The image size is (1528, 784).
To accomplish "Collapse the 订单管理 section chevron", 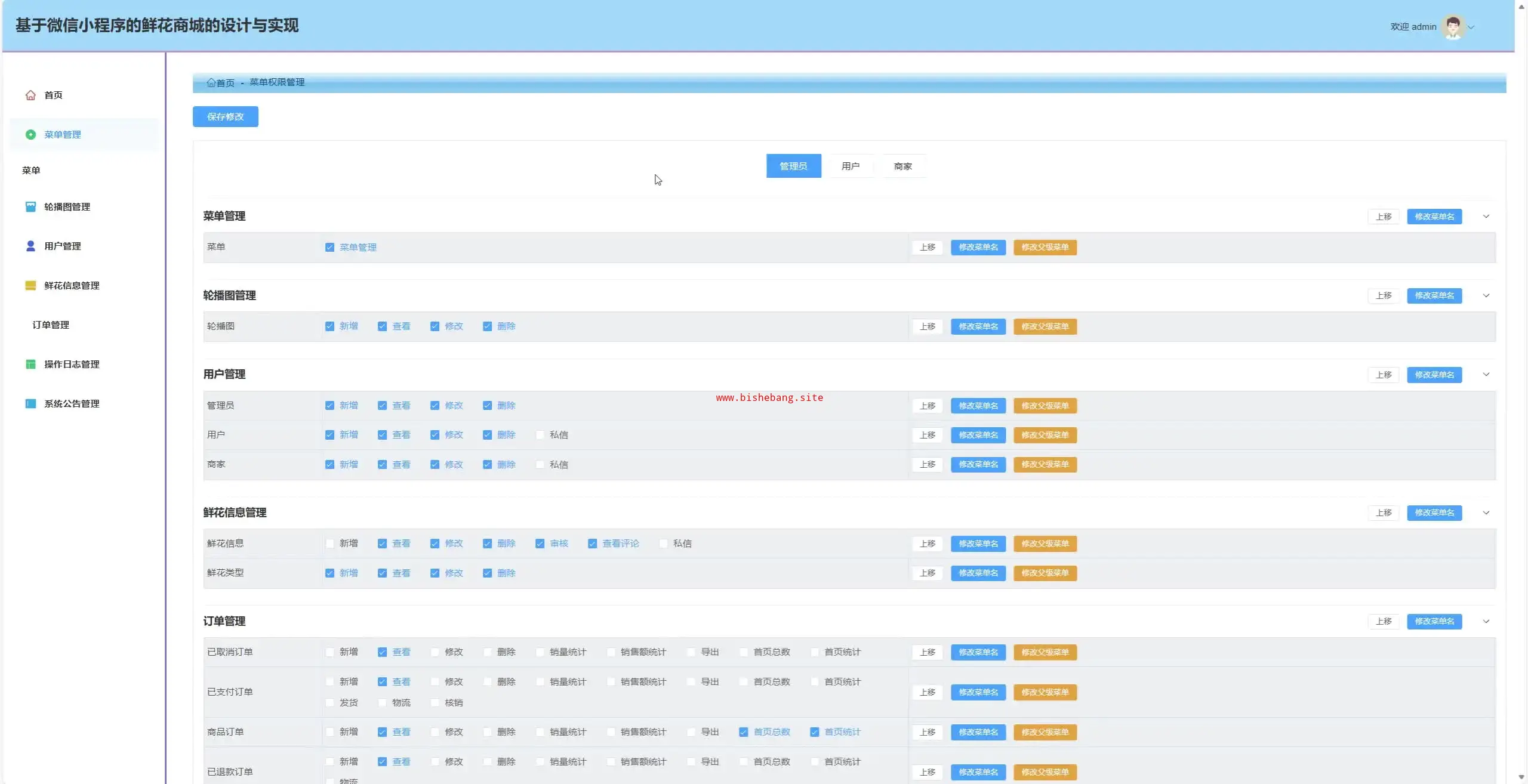I will [1486, 622].
